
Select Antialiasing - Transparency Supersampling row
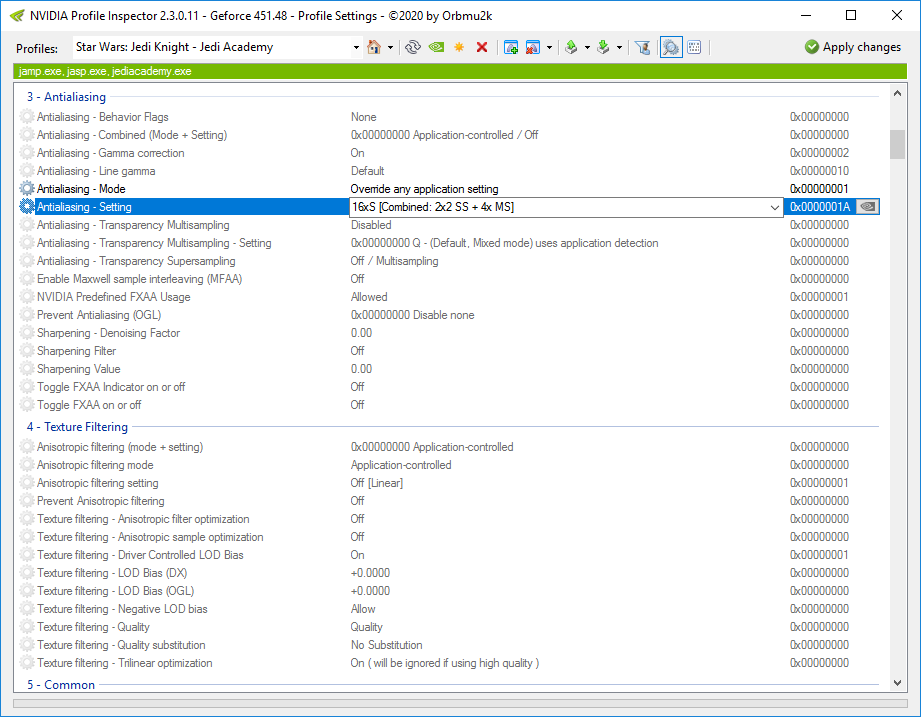449,261
